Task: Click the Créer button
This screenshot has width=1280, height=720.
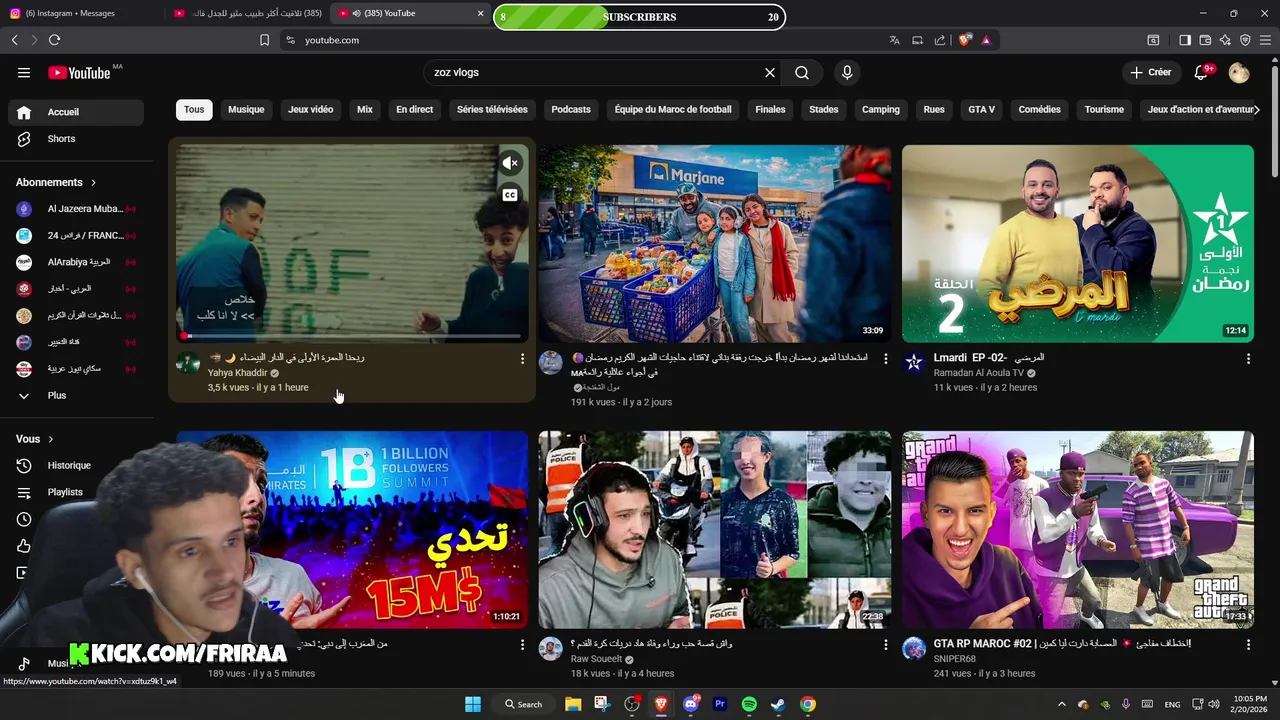Action: pyautogui.click(x=1150, y=72)
